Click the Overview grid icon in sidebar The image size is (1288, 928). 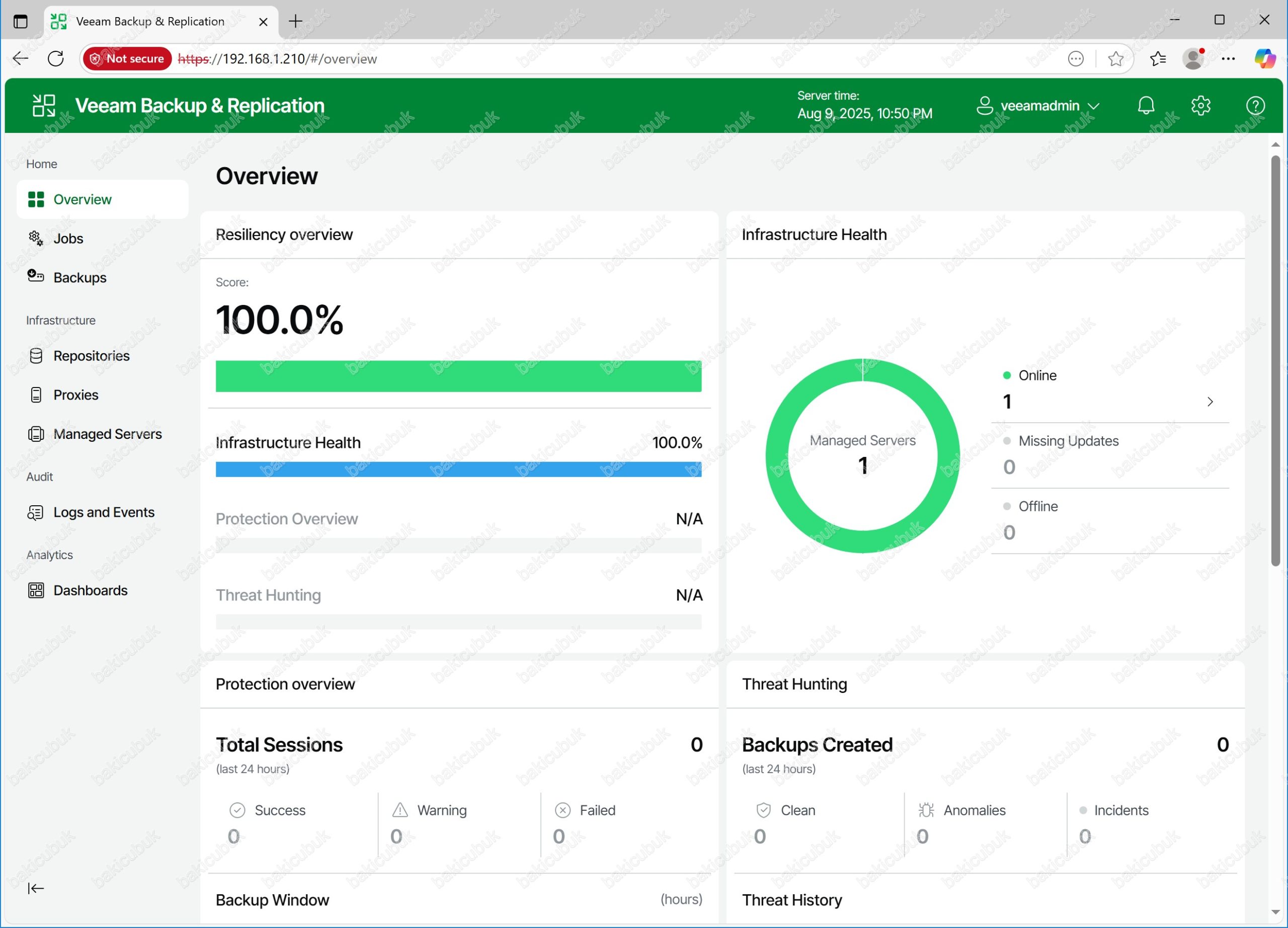[36, 199]
